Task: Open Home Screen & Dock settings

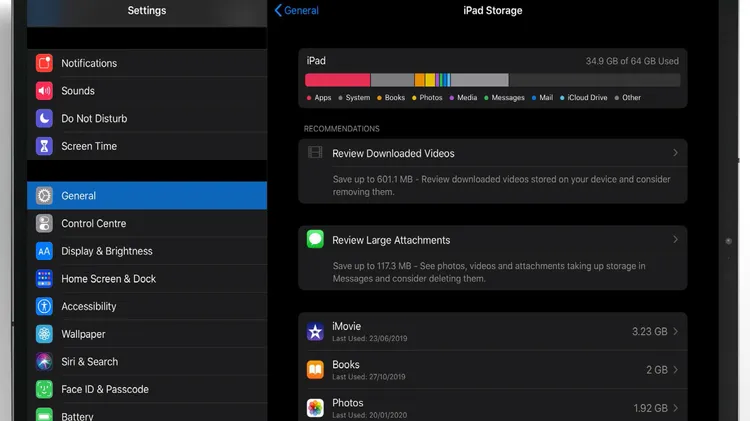Action: (147, 278)
